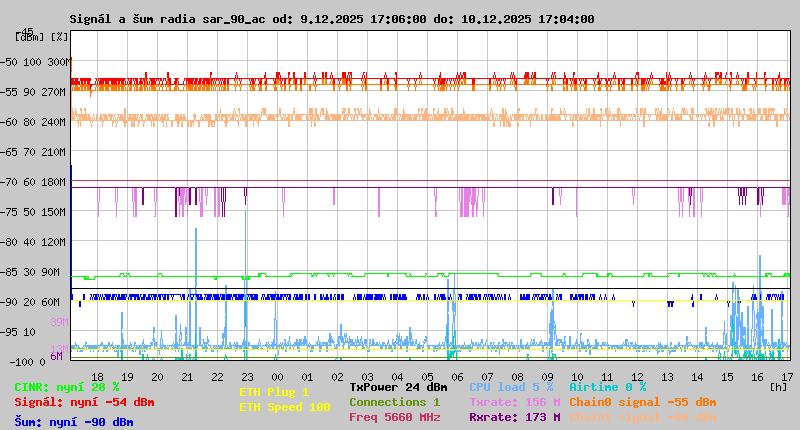Click the Rxrate 173 M legend entry
Viewport: 800px width, 430px height.
514,417
